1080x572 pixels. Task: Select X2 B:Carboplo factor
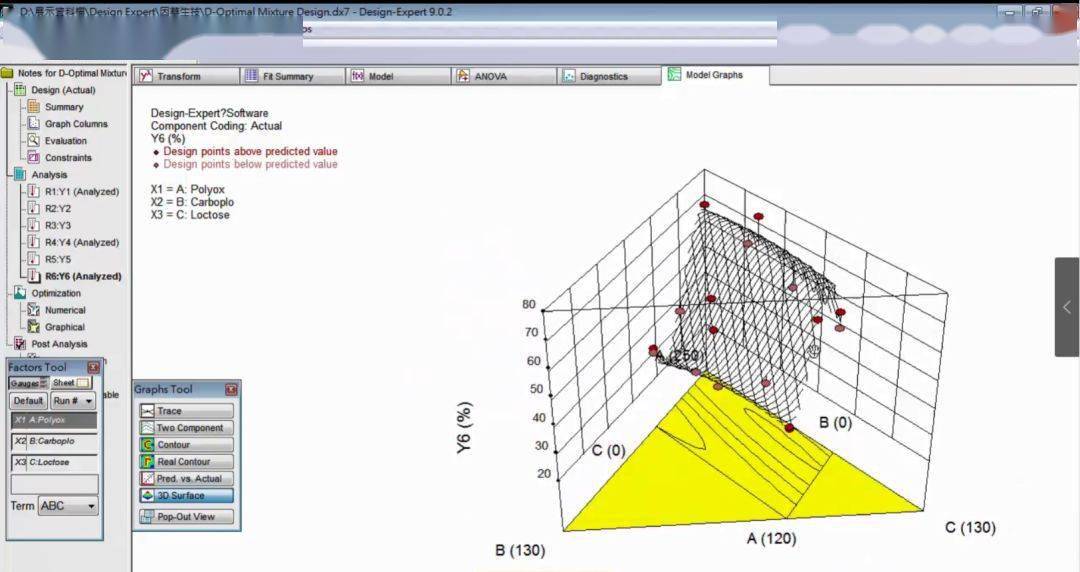point(54,441)
